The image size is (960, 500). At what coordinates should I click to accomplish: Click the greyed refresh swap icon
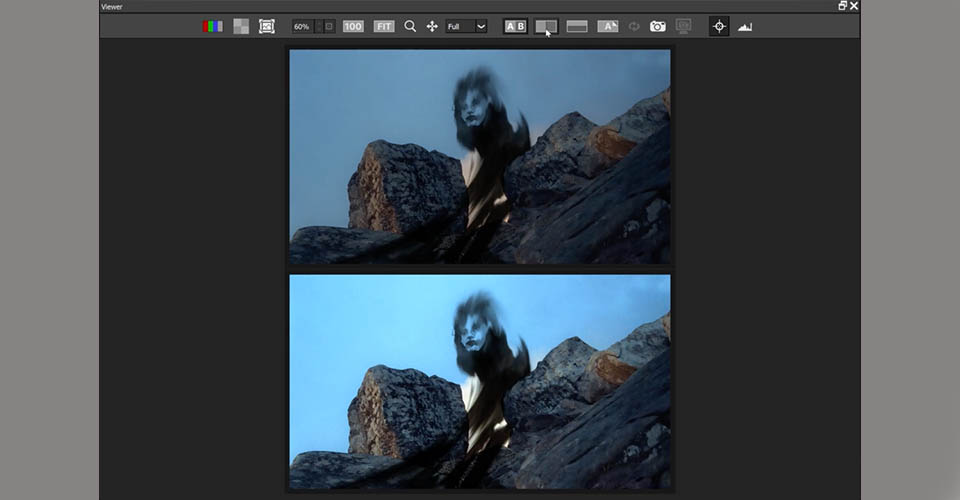(x=634, y=26)
